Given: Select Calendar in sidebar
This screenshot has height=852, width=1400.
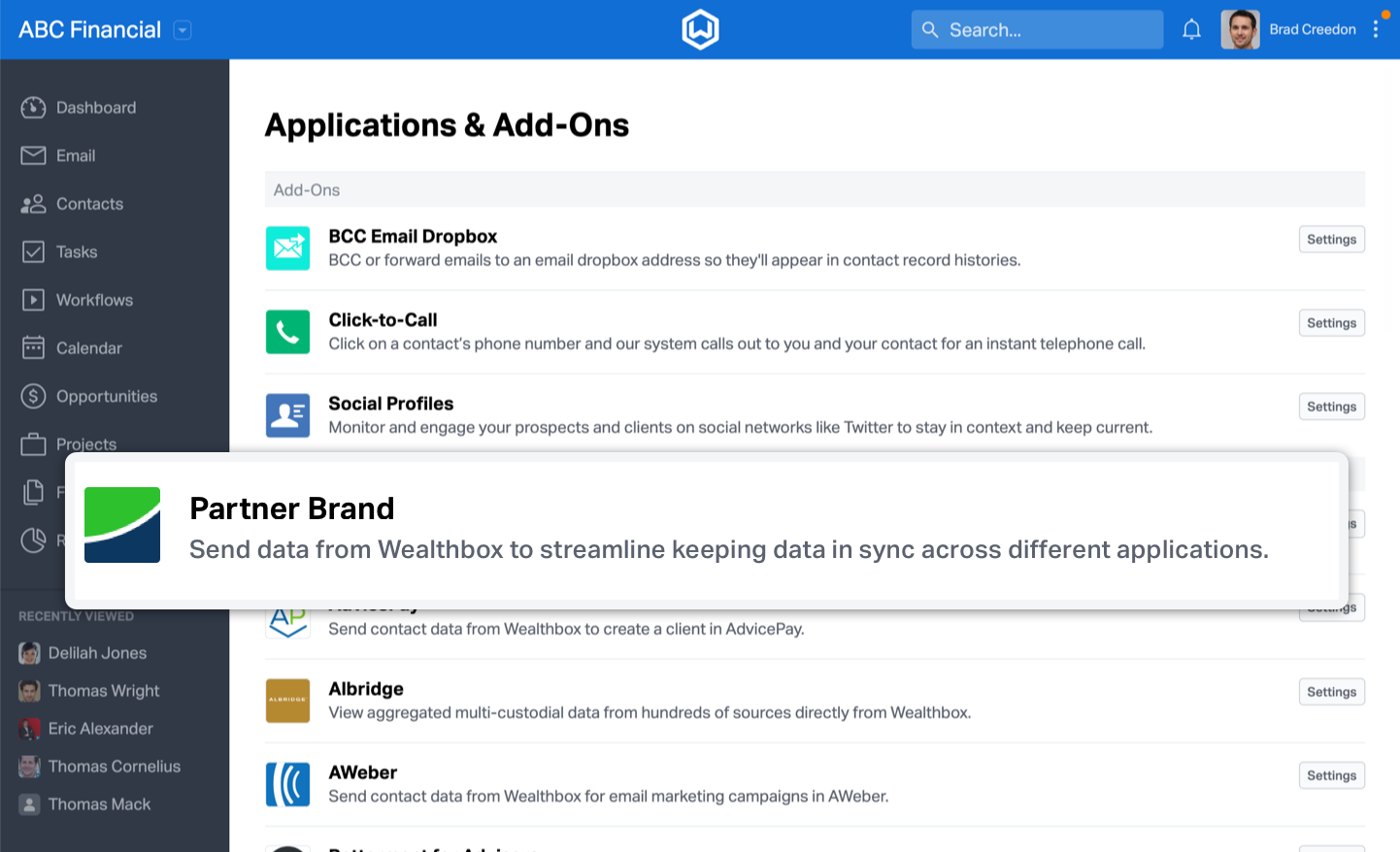Looking at the screenshot, I should tap(89, 347).
